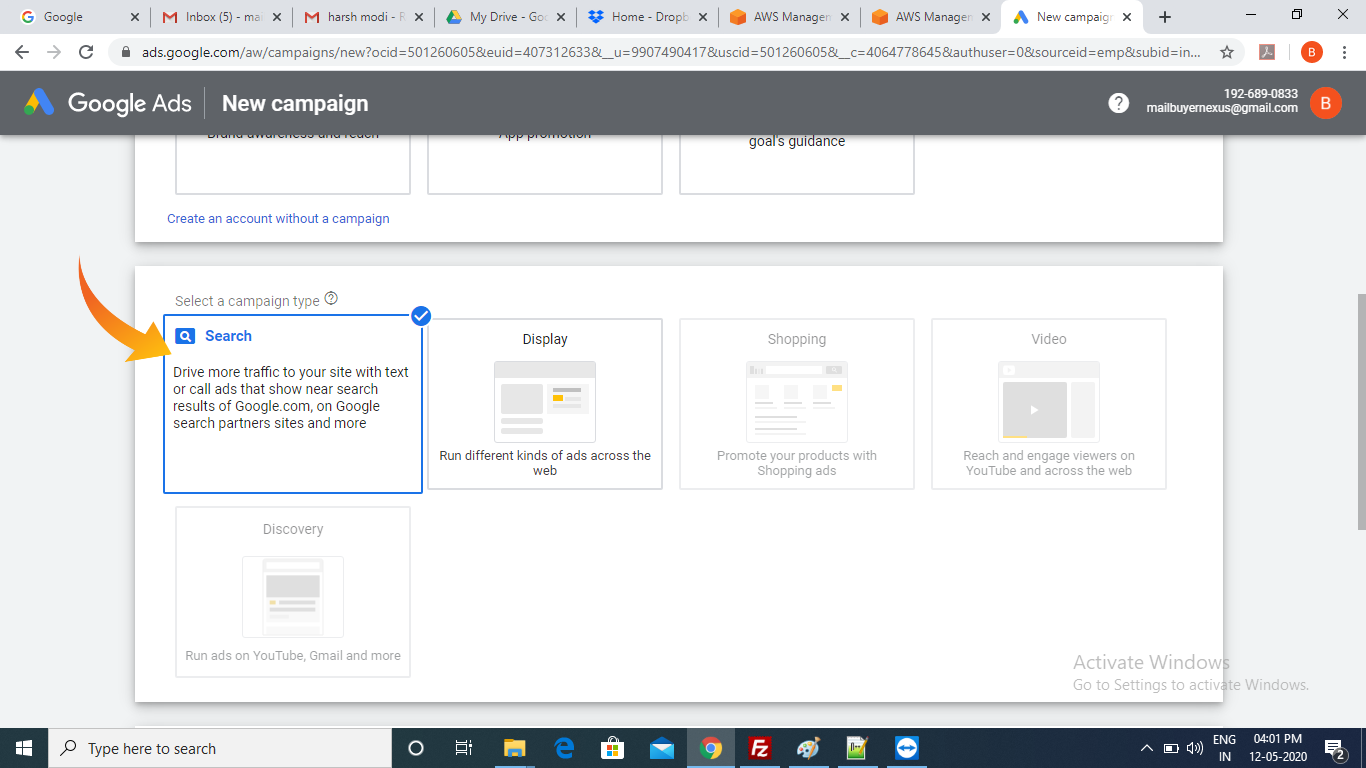Open a new browser tab with plus
1366x768 pixels.
[x=1165, y=17]
